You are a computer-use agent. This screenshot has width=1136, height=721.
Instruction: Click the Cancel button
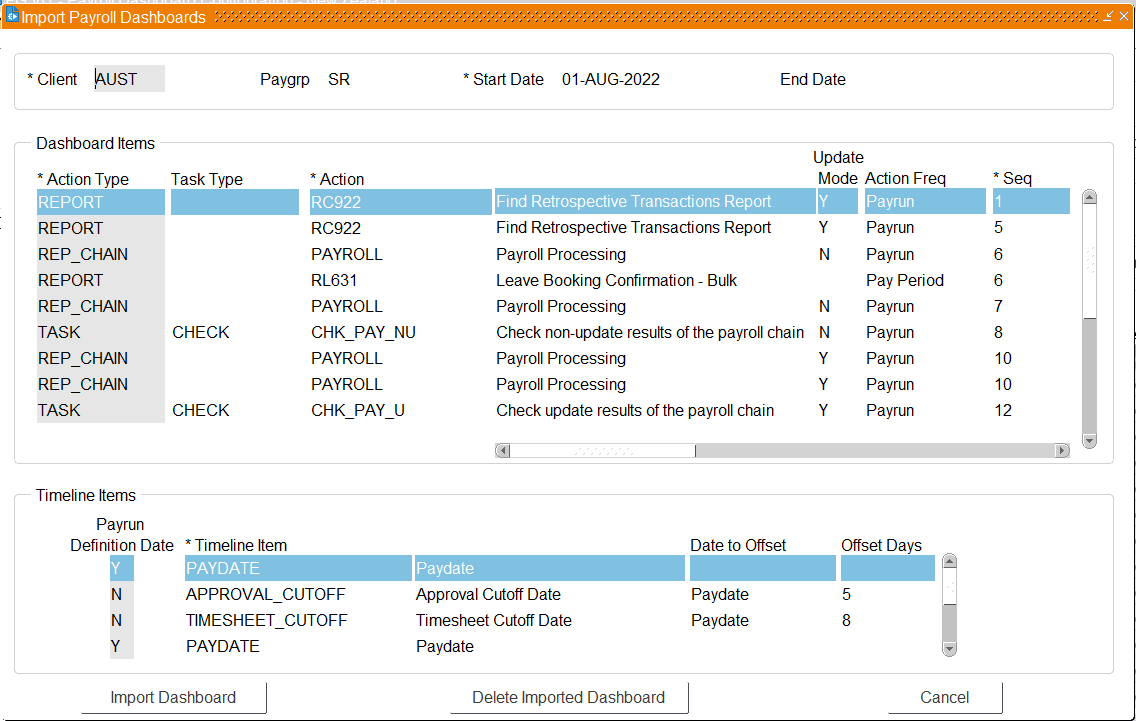click(944, 698)
